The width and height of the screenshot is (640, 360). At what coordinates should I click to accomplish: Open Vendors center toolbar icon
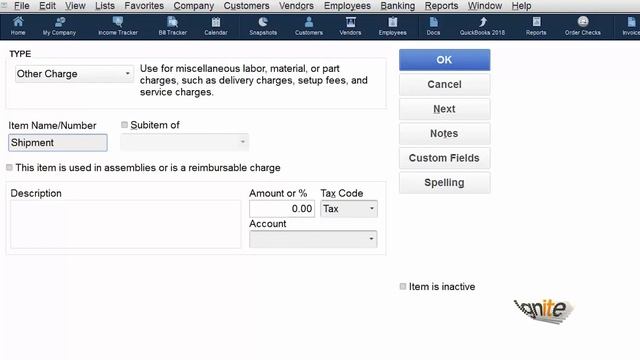(350, 26)
